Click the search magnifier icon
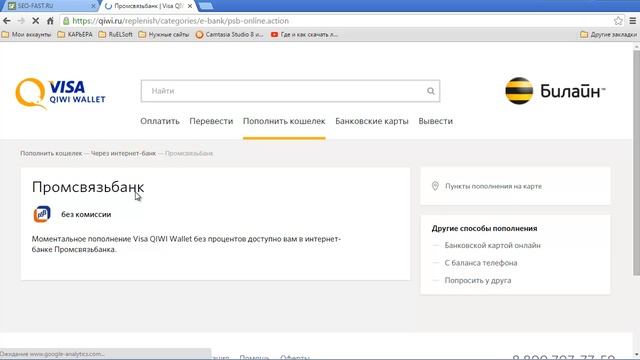Image resolution: width=640 pixels, height=360 pixels. pos(431,91)
